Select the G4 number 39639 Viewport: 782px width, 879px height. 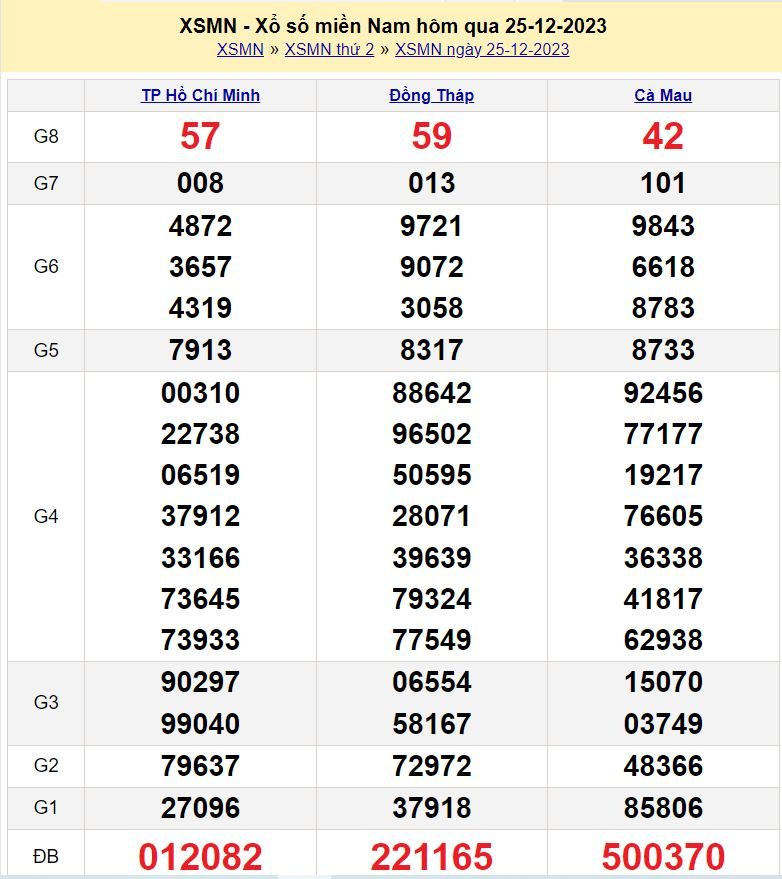click(432, 558)
